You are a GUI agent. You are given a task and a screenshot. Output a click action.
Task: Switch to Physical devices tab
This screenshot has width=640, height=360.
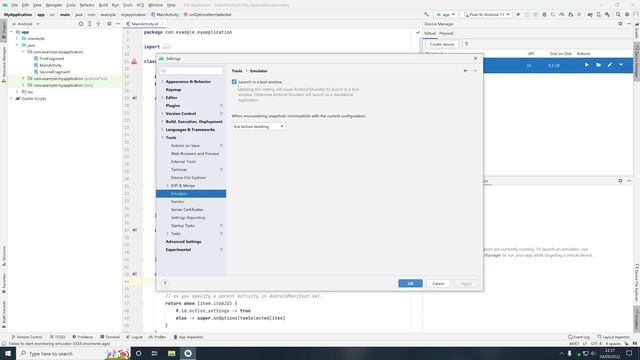446,33
